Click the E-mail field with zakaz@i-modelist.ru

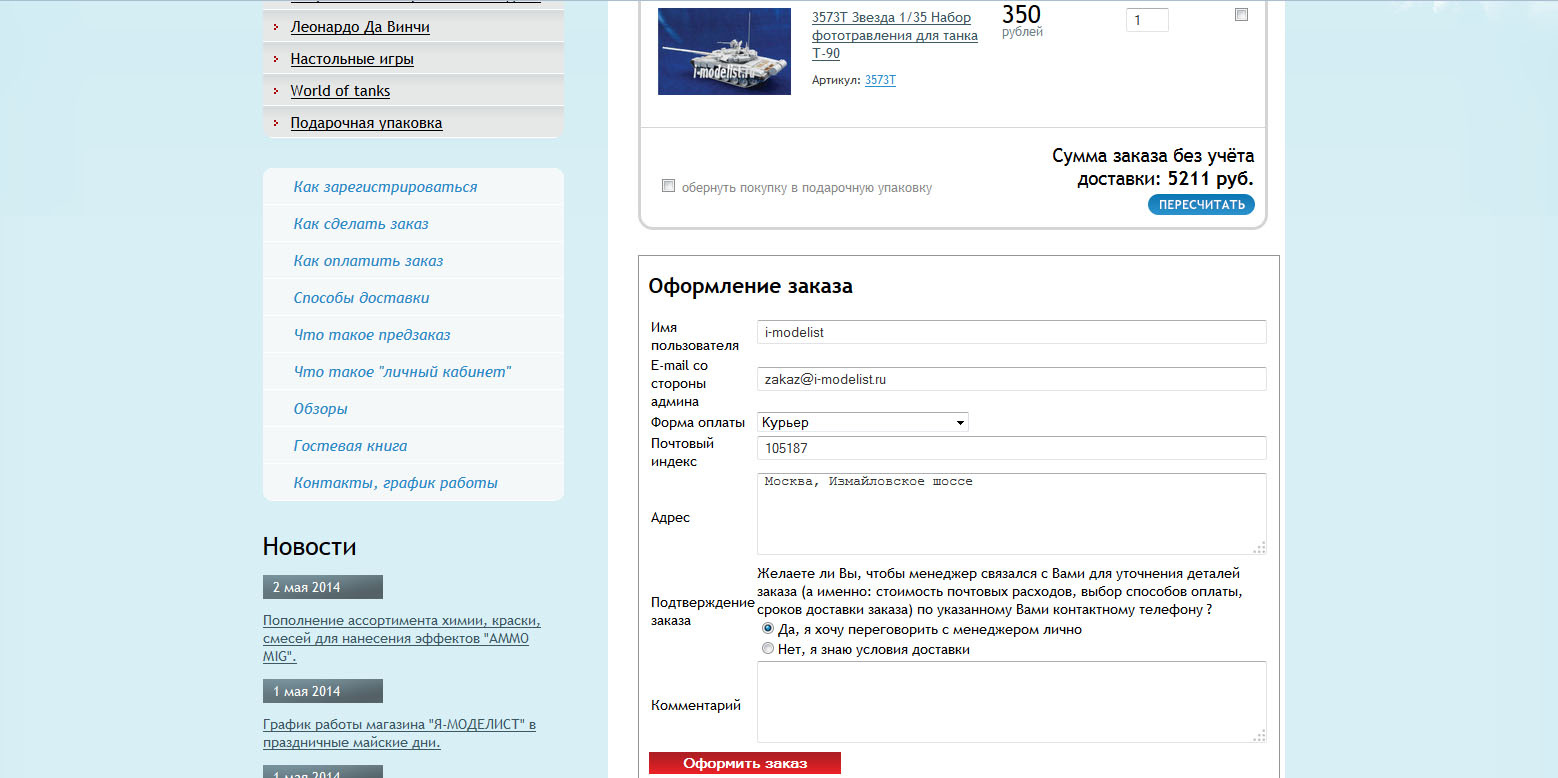[1011, 379]
